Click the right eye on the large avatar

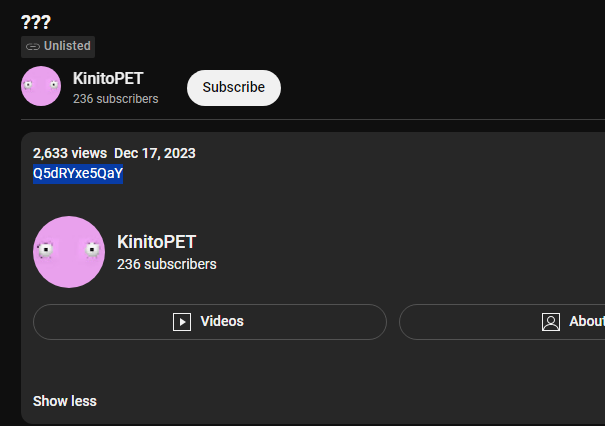point(93,250)
